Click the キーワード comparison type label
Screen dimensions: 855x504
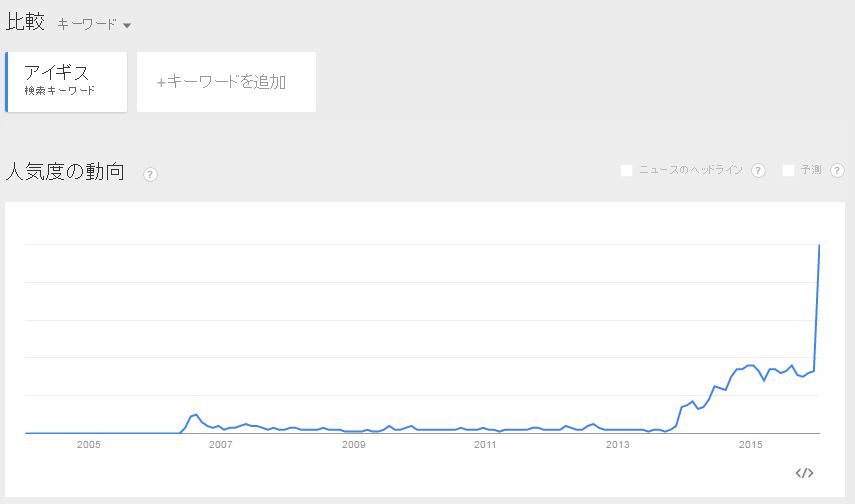[87, 24]
